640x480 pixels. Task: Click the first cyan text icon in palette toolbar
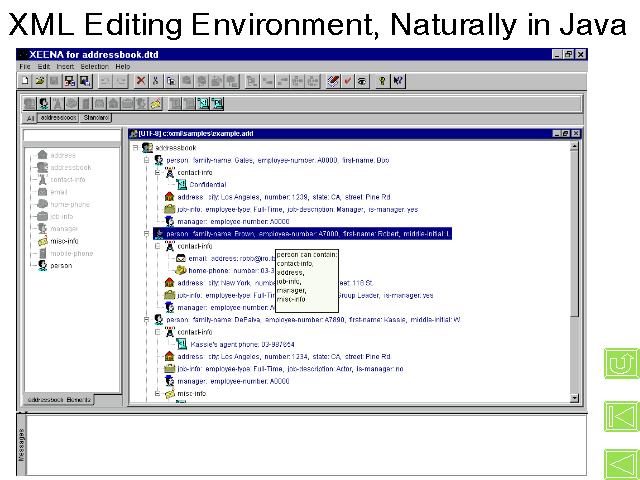203,104
